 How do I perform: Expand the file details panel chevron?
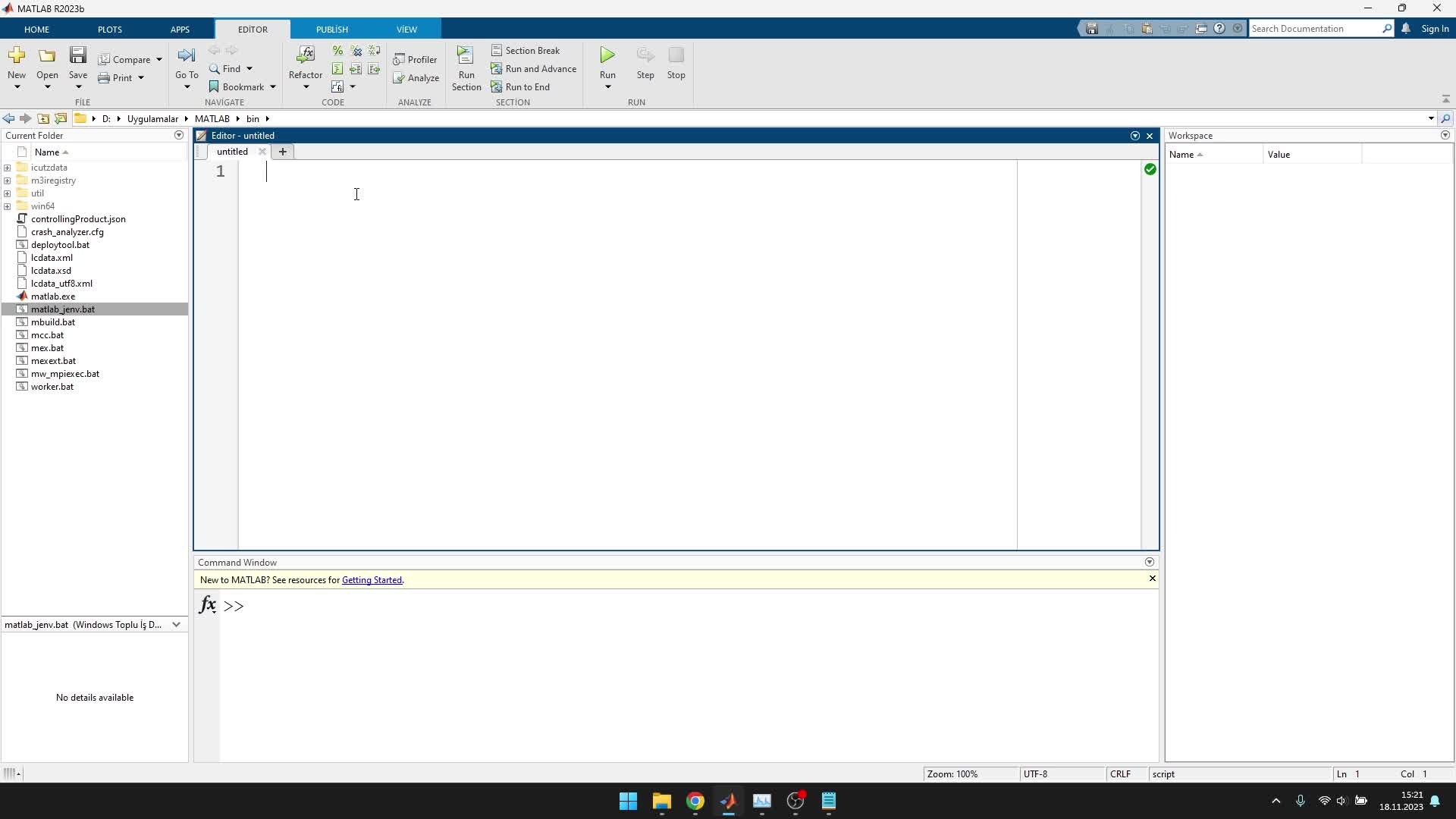(177, 625)
